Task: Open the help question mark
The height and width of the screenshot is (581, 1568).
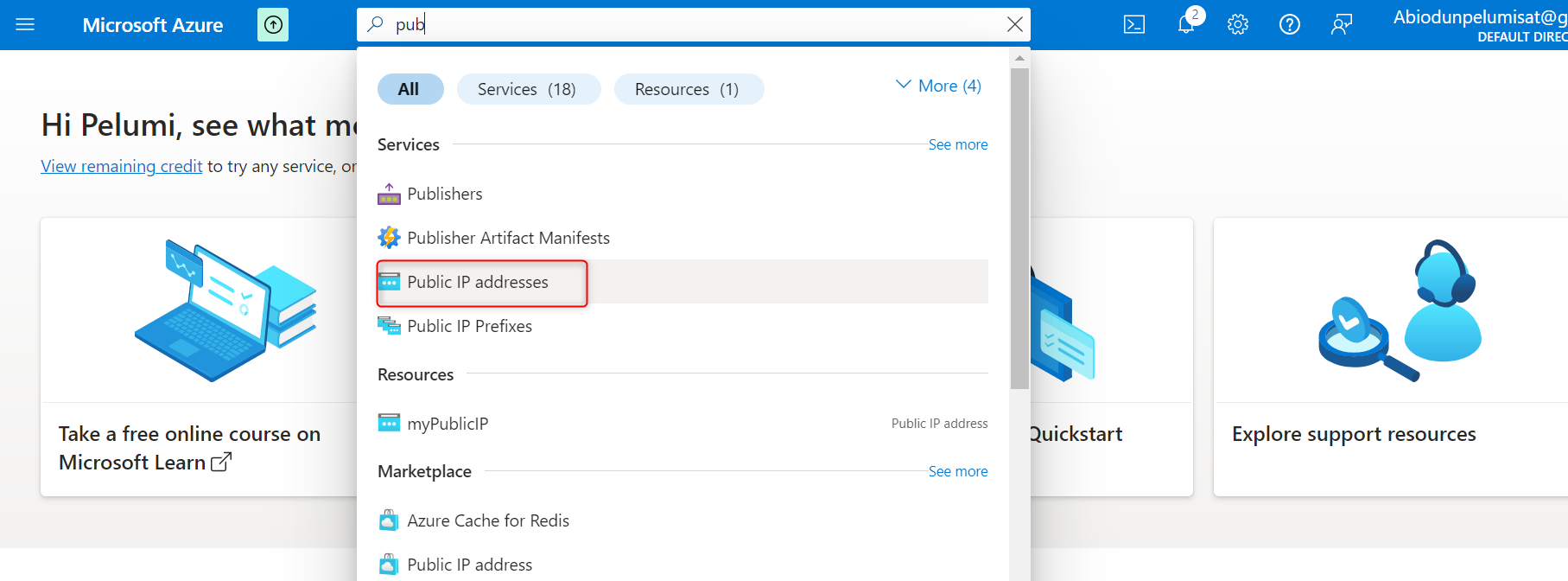Action: (1290, 25)
